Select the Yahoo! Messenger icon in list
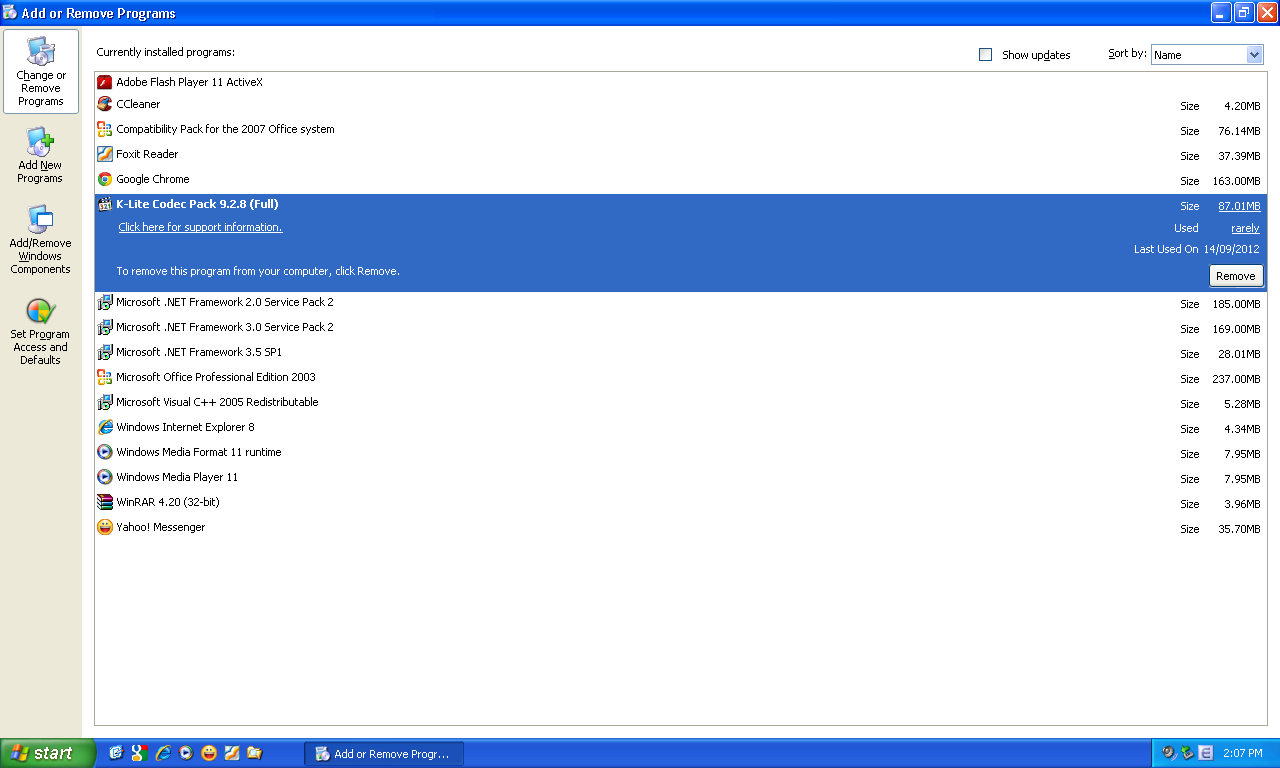This screenshot has width=1280, height=768. pyautogui.click(x=105, y=527)
